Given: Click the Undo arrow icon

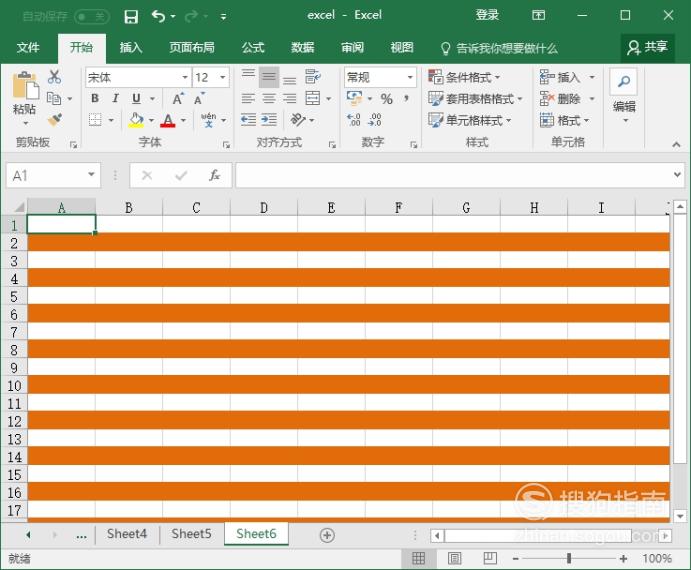Looking at the screenshot, I should click(158, 16).
